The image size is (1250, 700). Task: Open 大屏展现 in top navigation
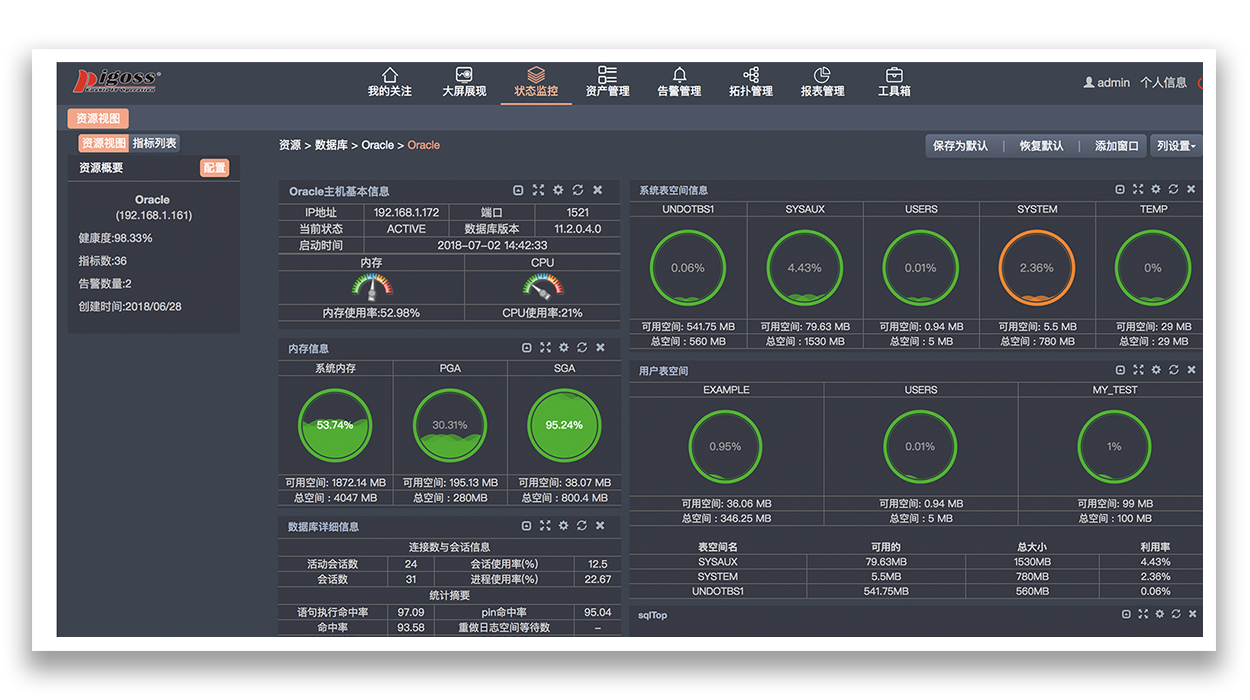click(x=464, y=82)
